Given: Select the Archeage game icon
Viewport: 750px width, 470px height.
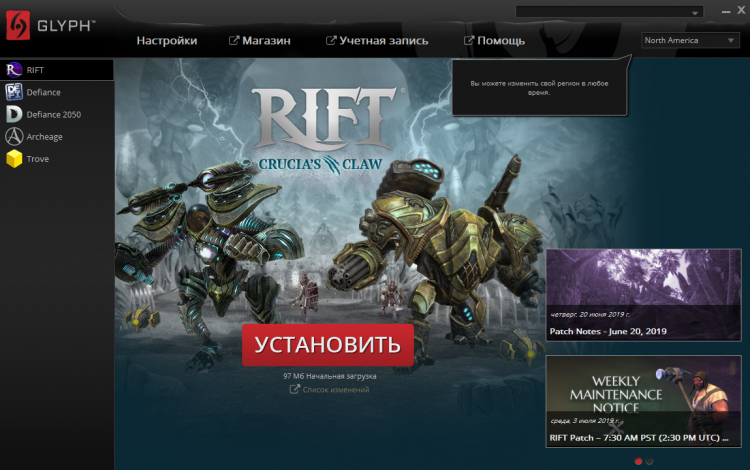Looking at the screenshot, I should 14,136.
